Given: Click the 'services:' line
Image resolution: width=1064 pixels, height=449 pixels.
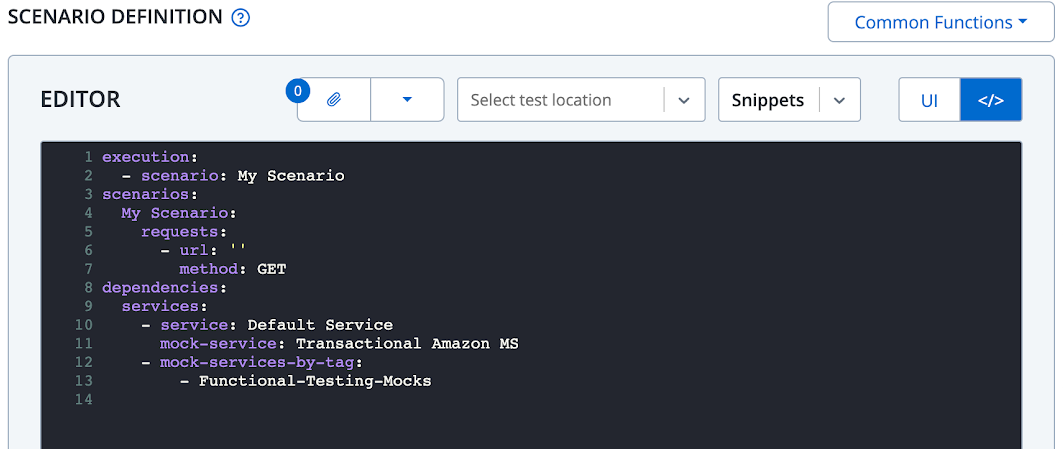Looking at the screenshot, I should pos(165,307).
